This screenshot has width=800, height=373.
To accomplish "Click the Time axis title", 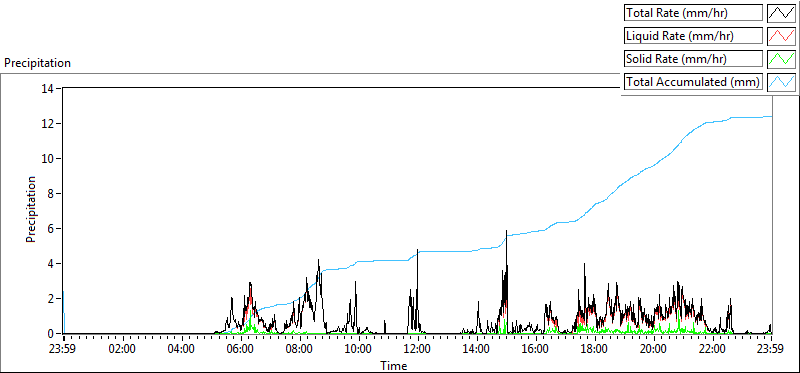I will point(393,365).
